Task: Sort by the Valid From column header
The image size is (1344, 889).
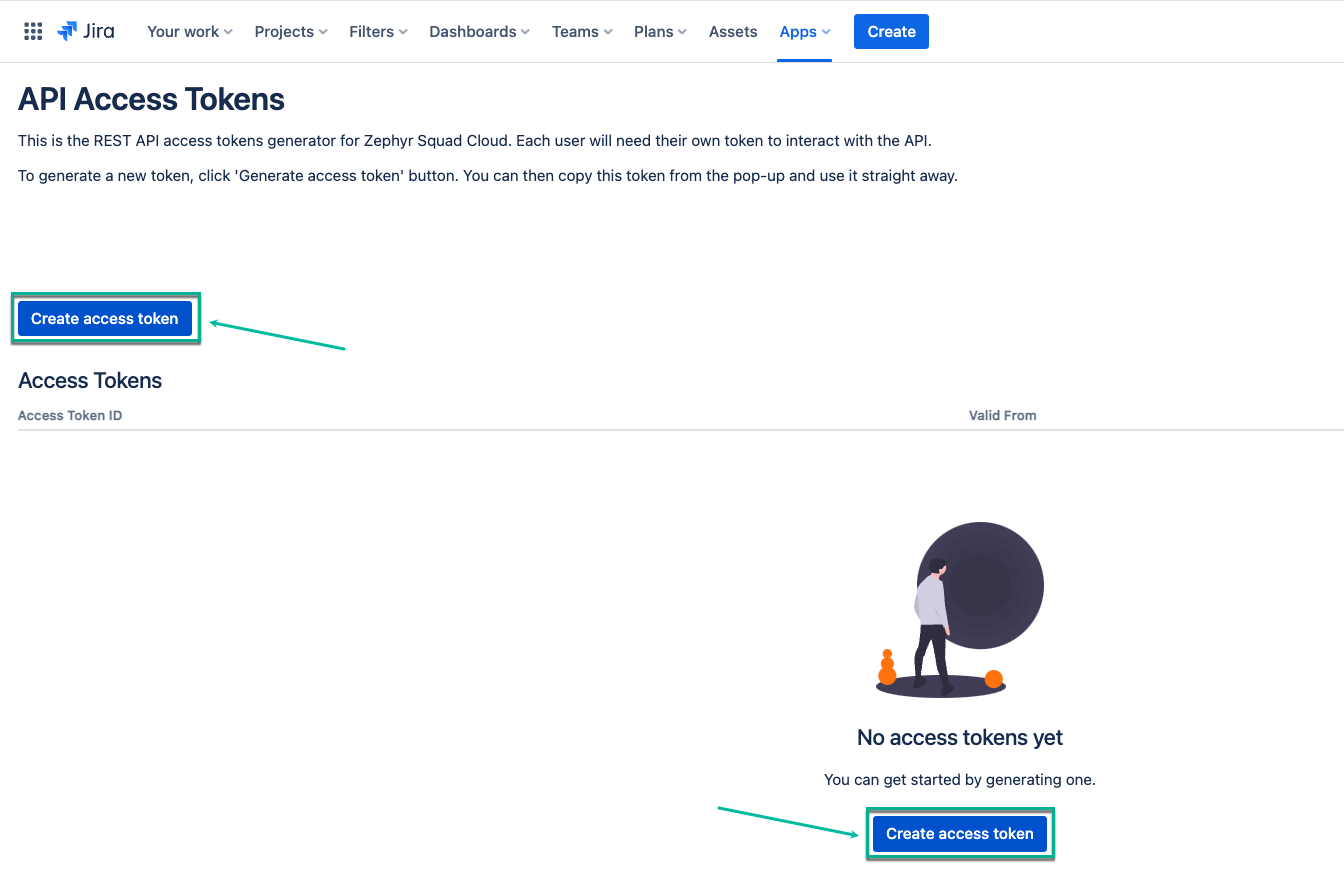Action: 1003,415
